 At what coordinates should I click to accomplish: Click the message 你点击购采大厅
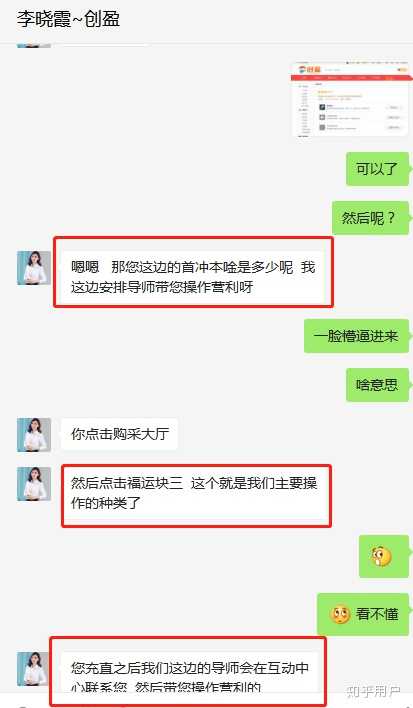click(x=120, y=434)
